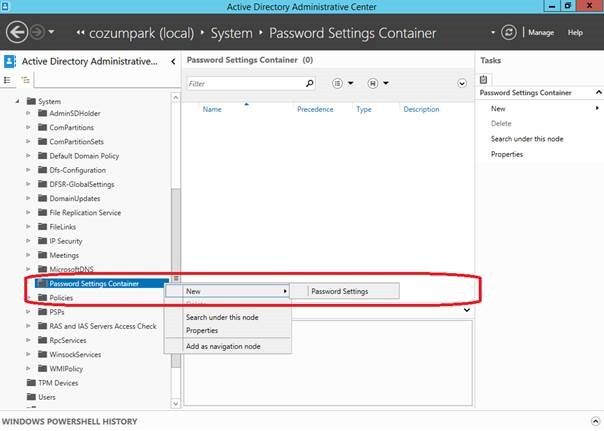The width and height of the screenshot is (604, 431).
Task: Click New in the Tasks pane
Action: 498,109
